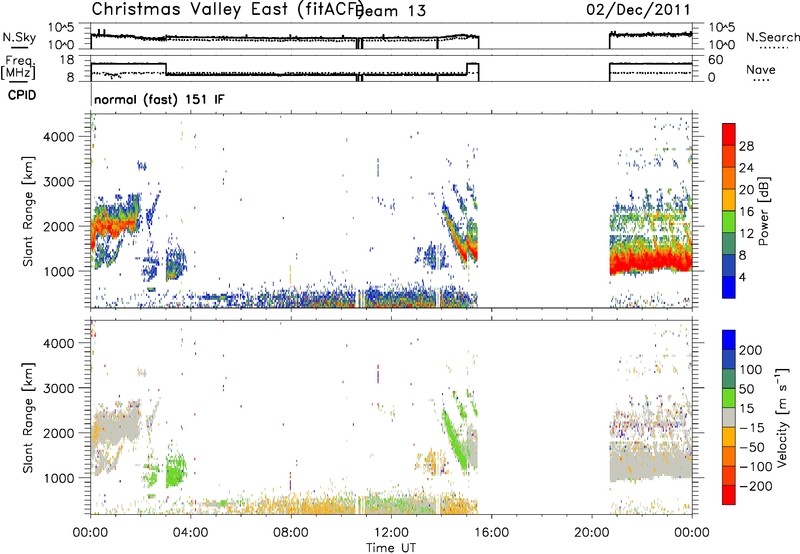
Task: Click the 'Time UT' axis title
Action: point(391,547)
